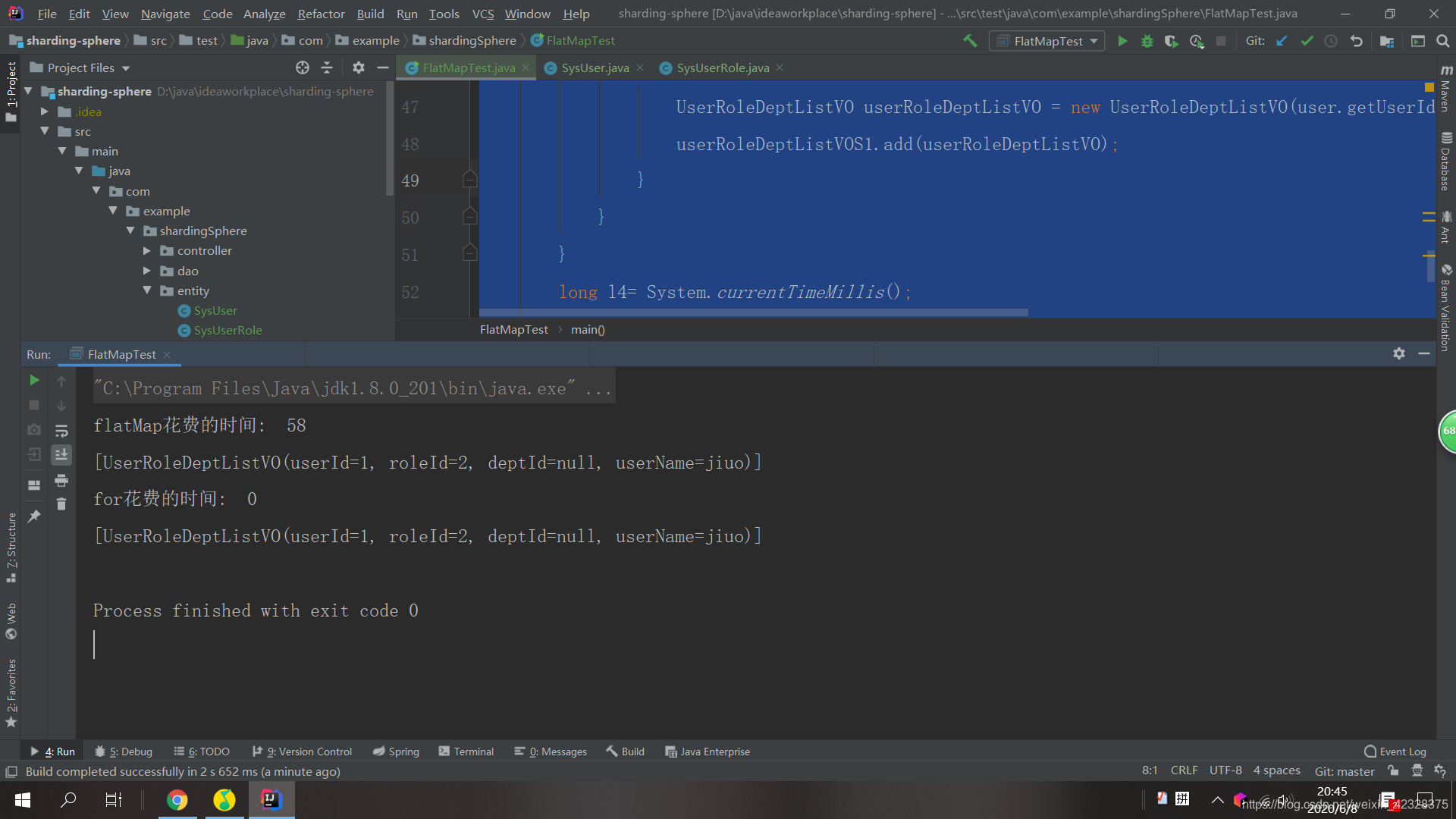Toggle scroll to end in Run console

tap(61, 454)
